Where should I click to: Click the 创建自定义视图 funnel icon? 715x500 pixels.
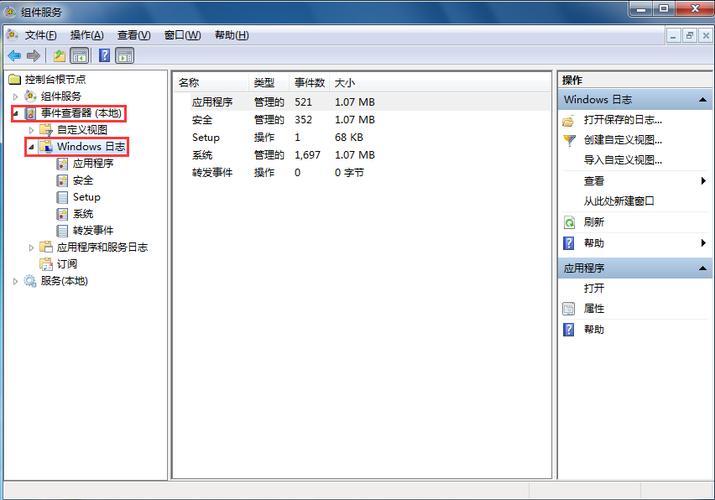tap(569, 140)
